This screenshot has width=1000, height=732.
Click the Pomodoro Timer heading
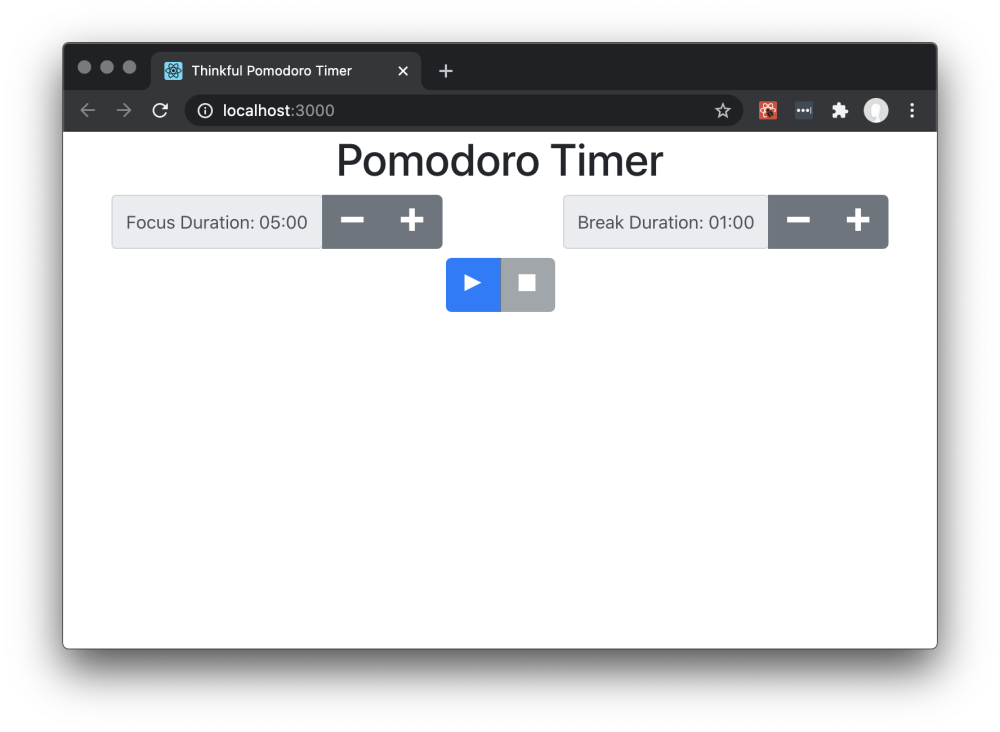coord(500,161)
